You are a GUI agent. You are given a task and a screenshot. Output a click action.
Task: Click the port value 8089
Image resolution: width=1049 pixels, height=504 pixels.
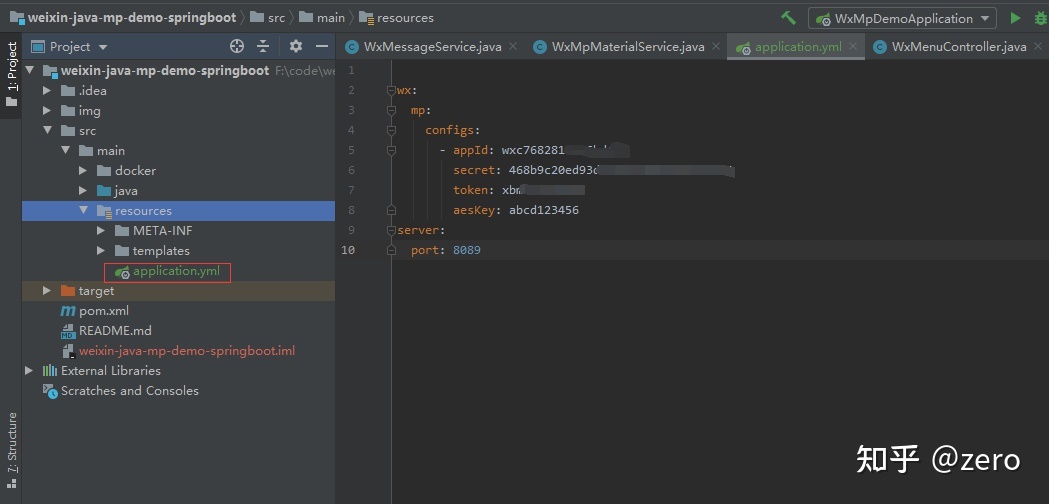466,250
